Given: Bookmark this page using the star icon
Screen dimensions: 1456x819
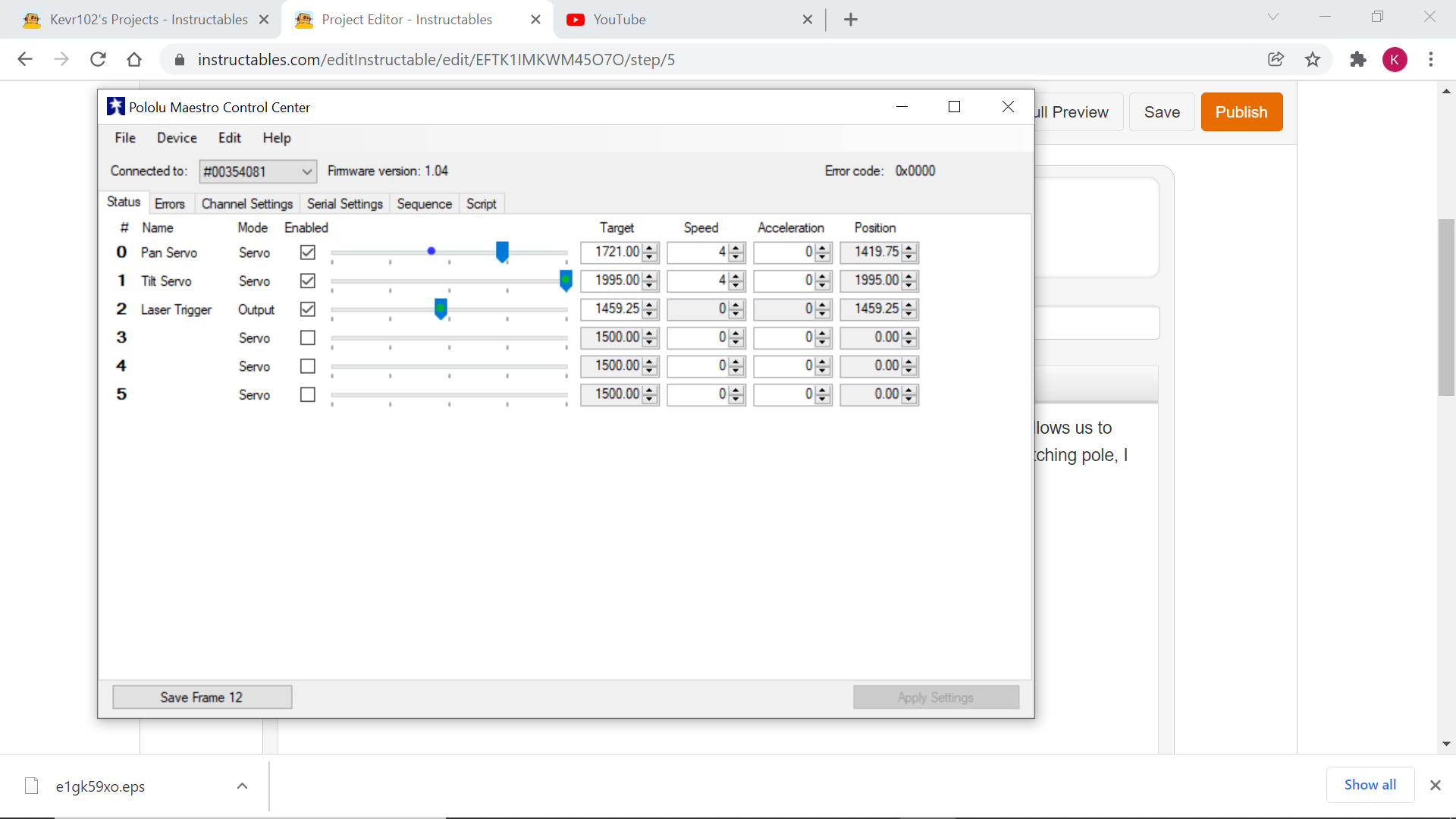Looking at the screenshot, I should (x=1313, y=59).
